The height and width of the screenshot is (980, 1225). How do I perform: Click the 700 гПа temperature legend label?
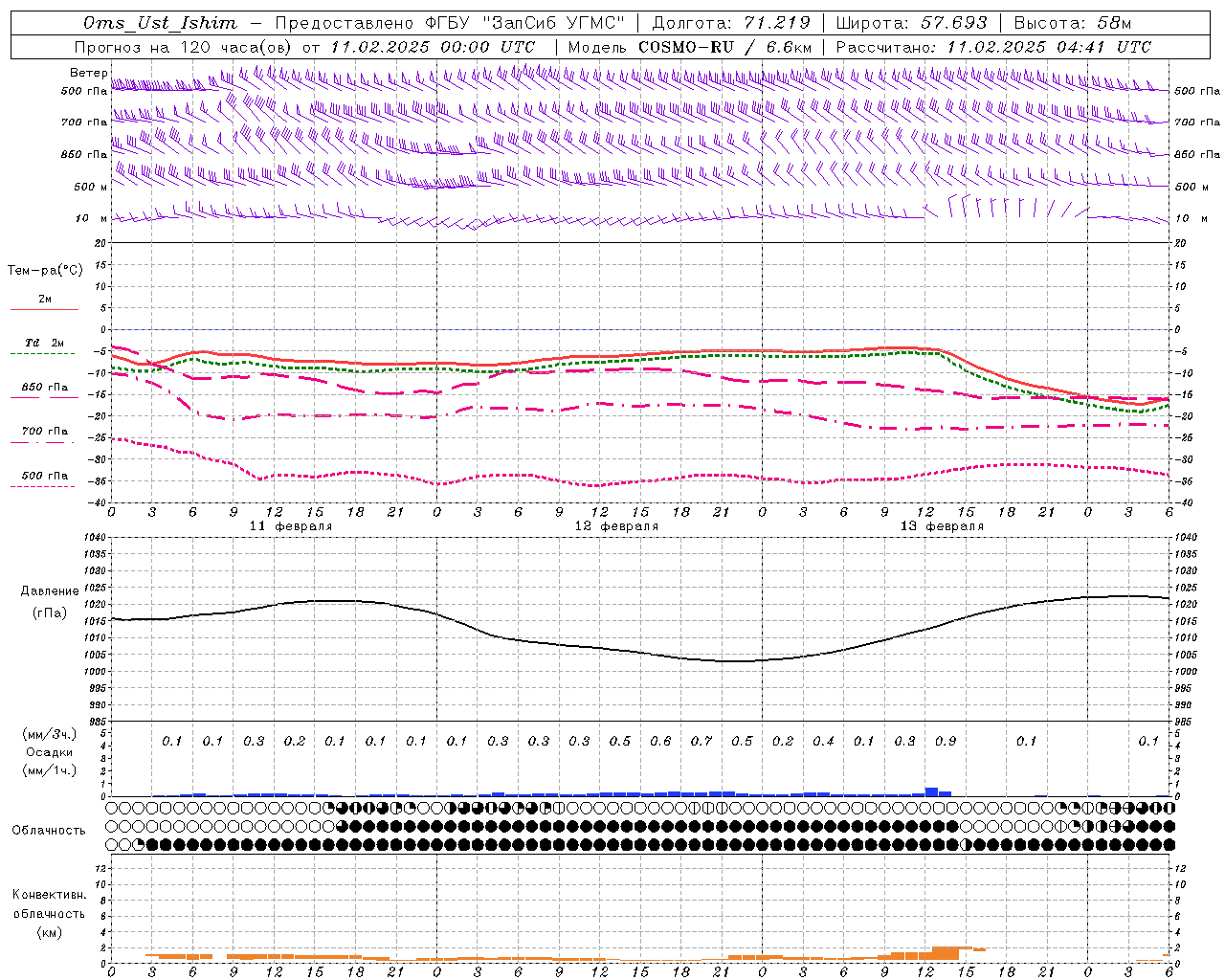pos(45,432)
